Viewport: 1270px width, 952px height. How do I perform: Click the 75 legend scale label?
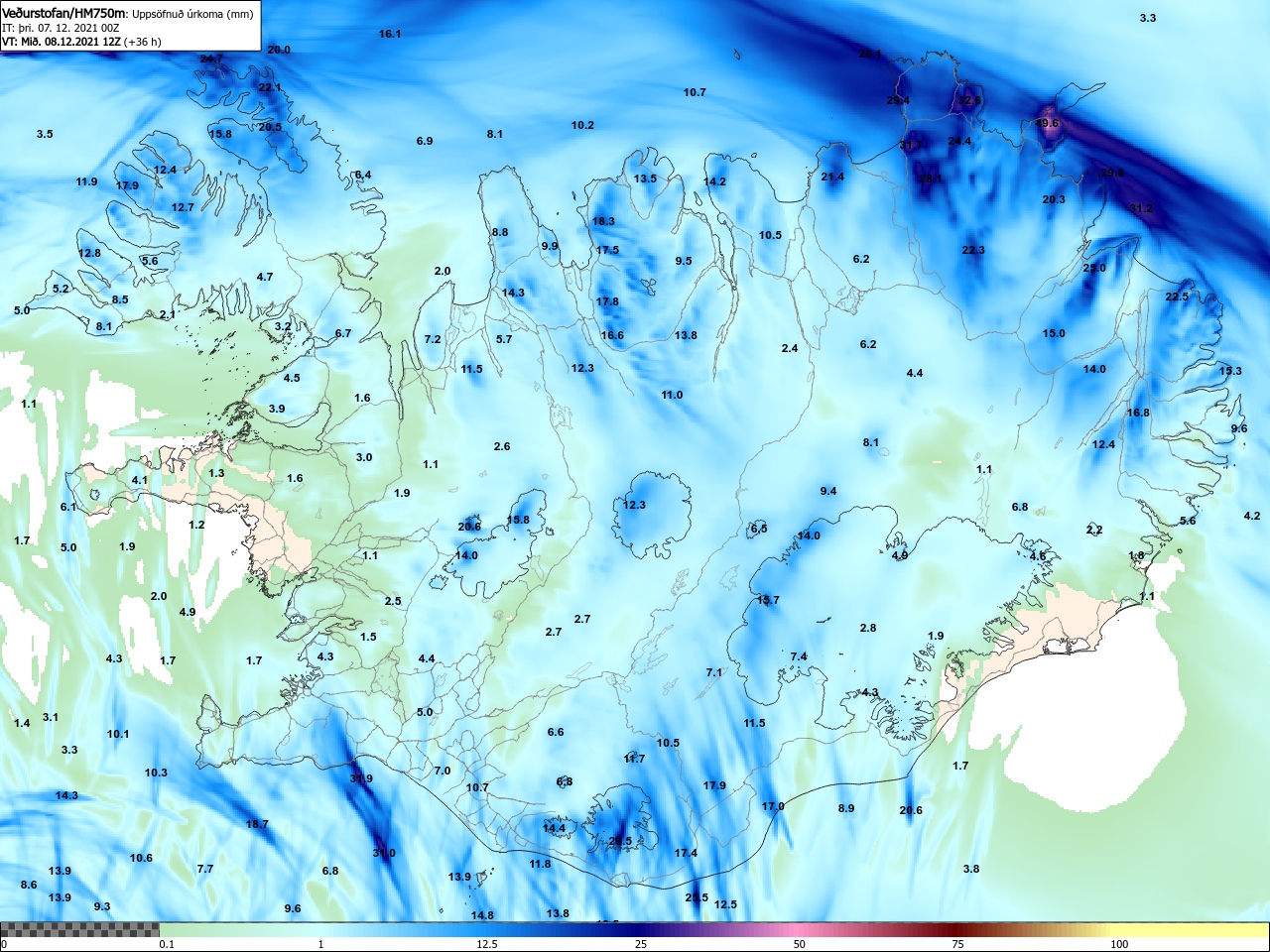pyautogui.click(x=957, y=944)
